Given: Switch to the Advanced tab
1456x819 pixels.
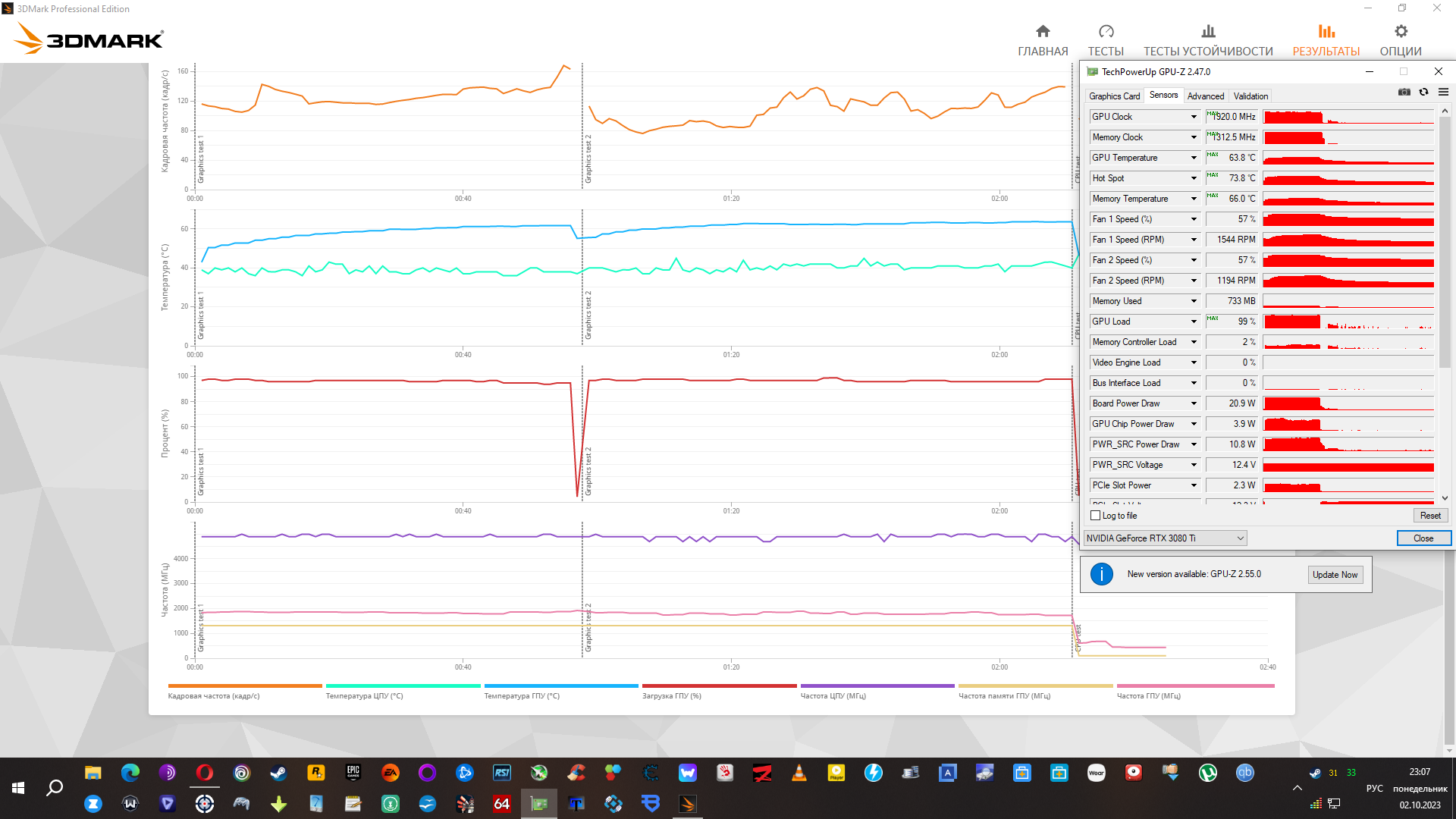Looking at the screenshot, I should 1205,96.
